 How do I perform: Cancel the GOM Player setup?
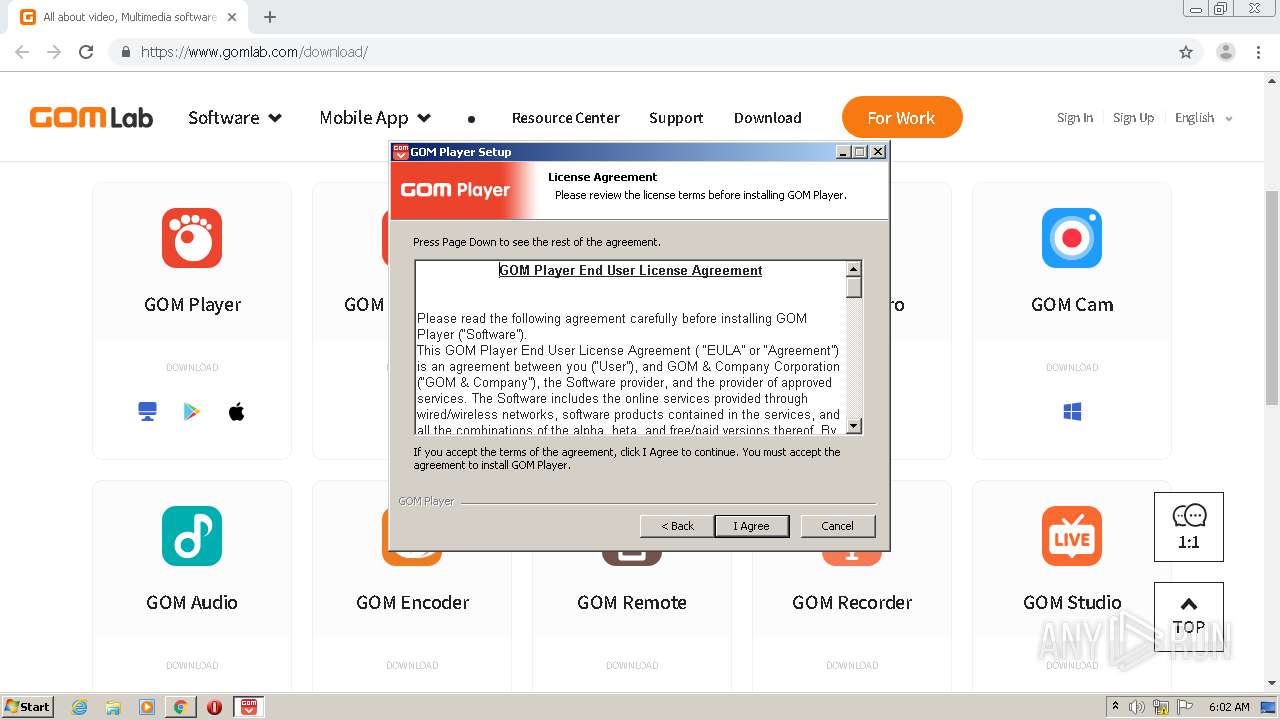(x=838, y=526)
